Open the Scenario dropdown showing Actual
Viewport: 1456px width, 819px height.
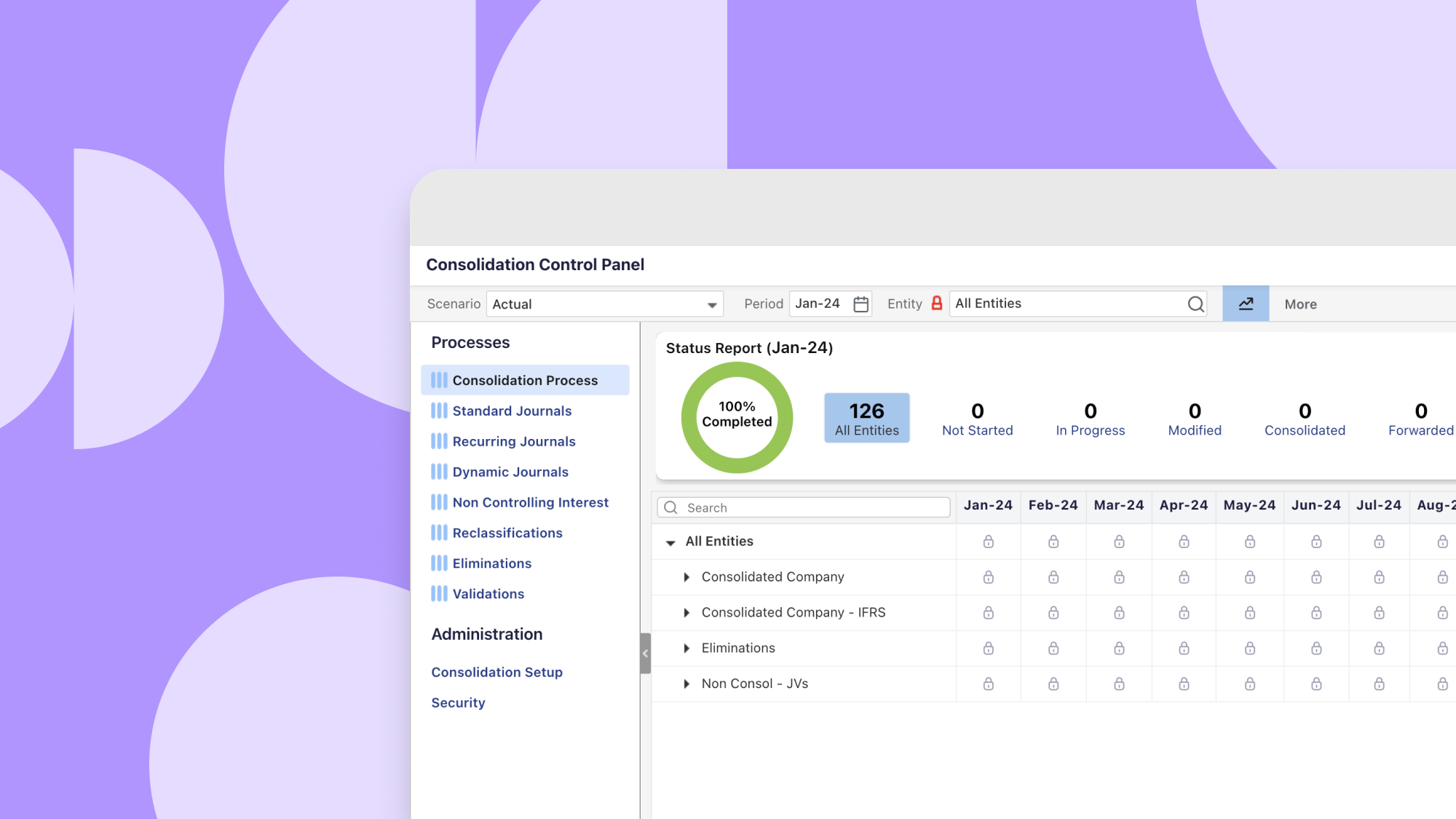pos(711,304)
